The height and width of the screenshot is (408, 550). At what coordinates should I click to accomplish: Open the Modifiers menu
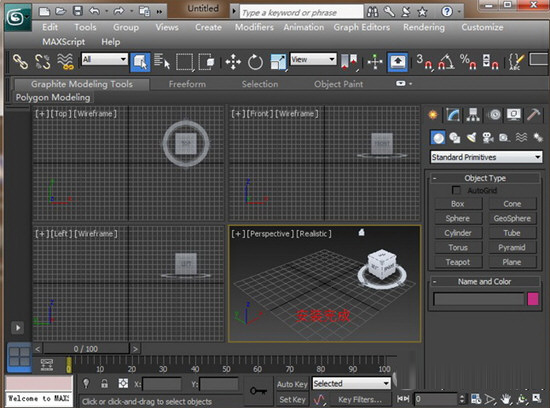pos(254,27)
